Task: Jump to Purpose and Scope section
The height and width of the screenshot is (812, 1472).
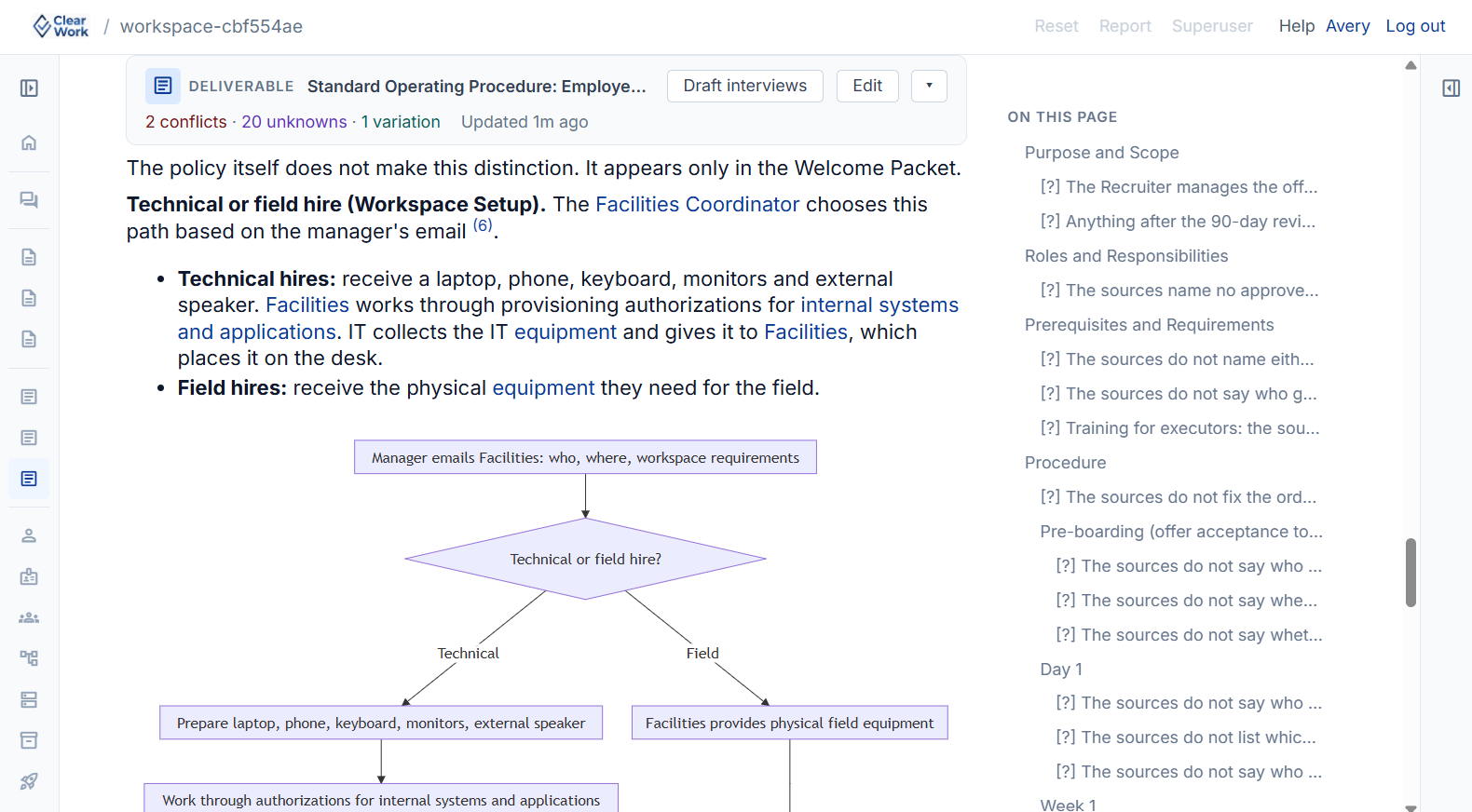Action: click(x=1102, y=153)
